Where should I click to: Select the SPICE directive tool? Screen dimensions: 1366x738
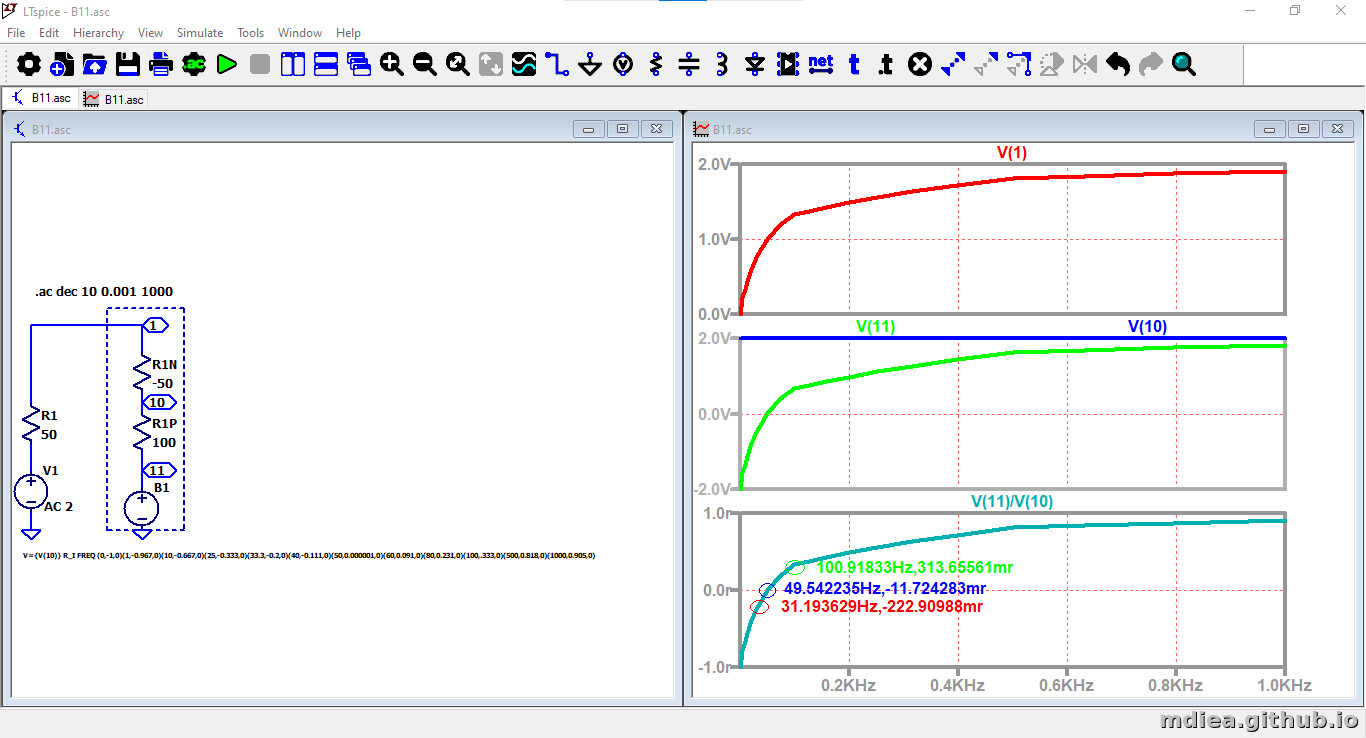pos(887,65)
